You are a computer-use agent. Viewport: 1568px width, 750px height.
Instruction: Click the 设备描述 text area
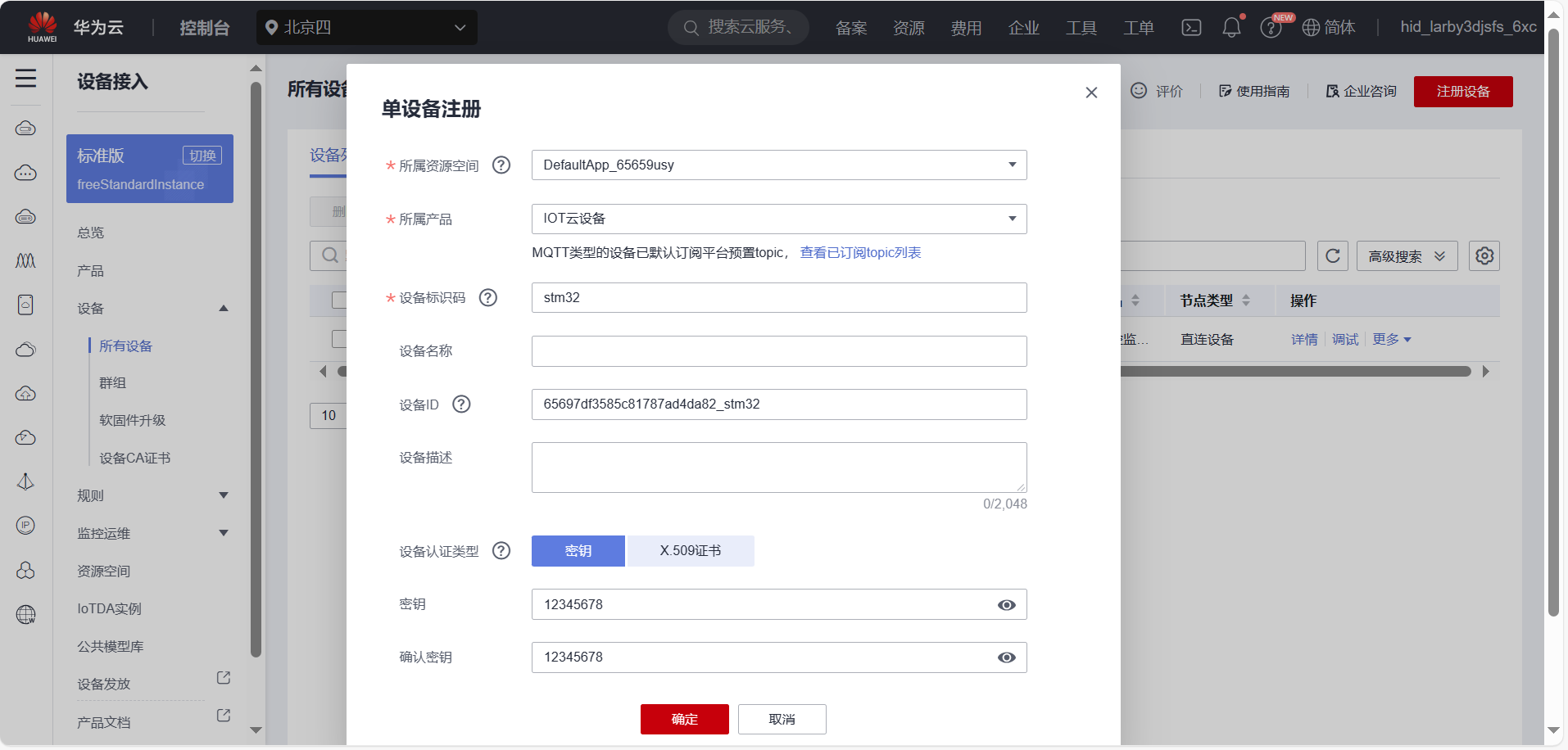click(779, 468)
